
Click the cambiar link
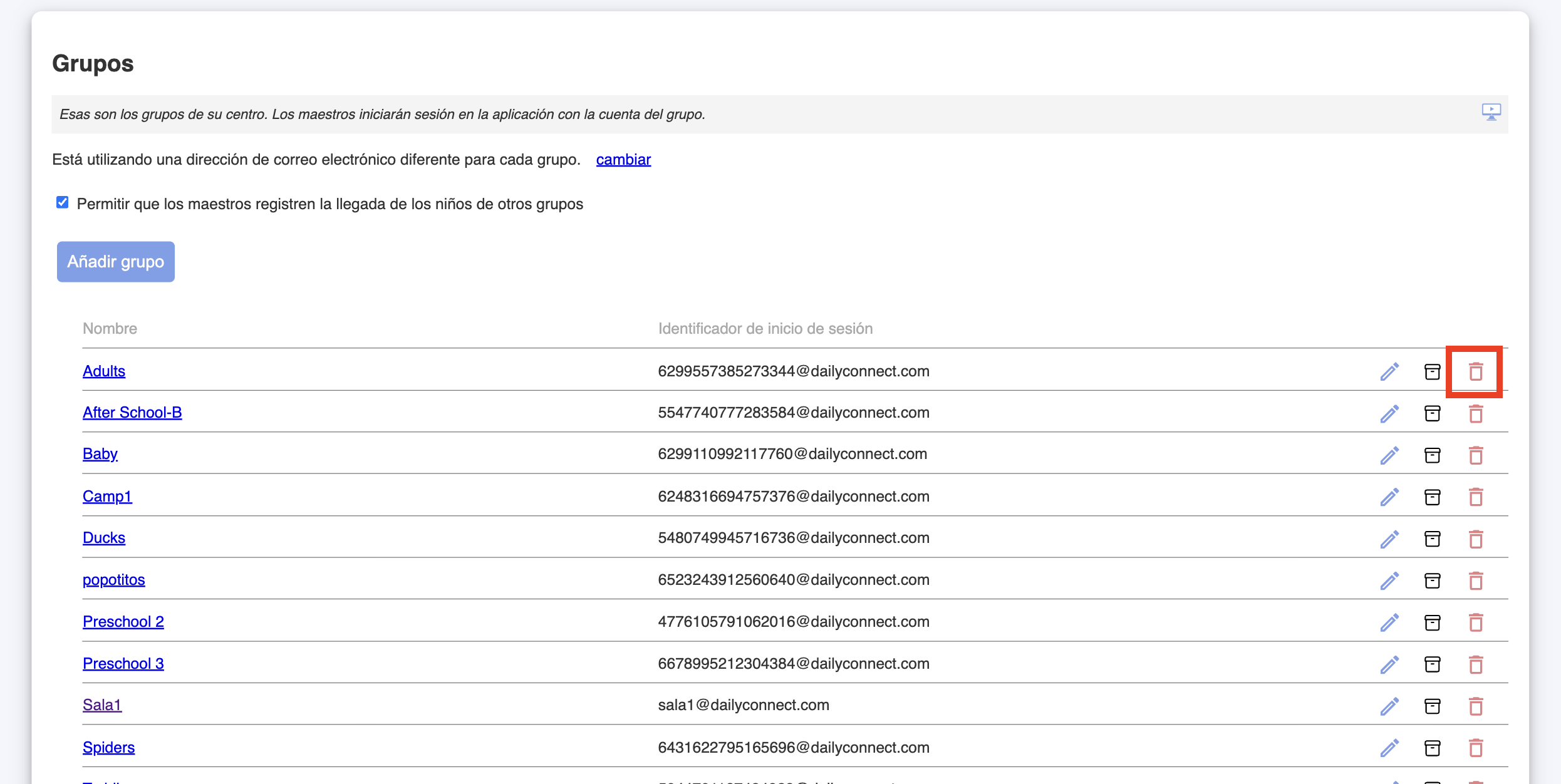coord(623,160)
